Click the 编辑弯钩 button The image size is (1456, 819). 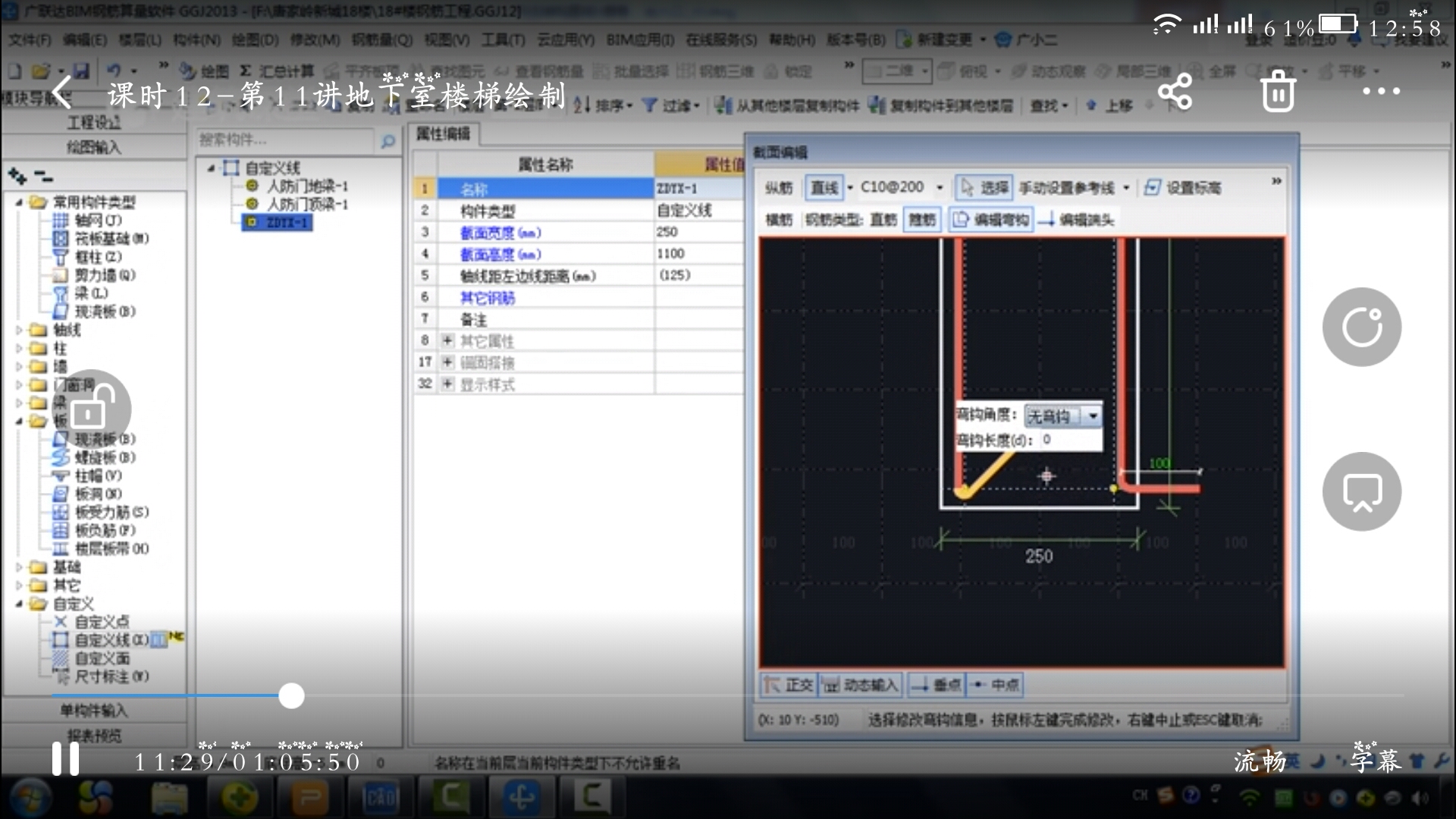coord(990,220)
